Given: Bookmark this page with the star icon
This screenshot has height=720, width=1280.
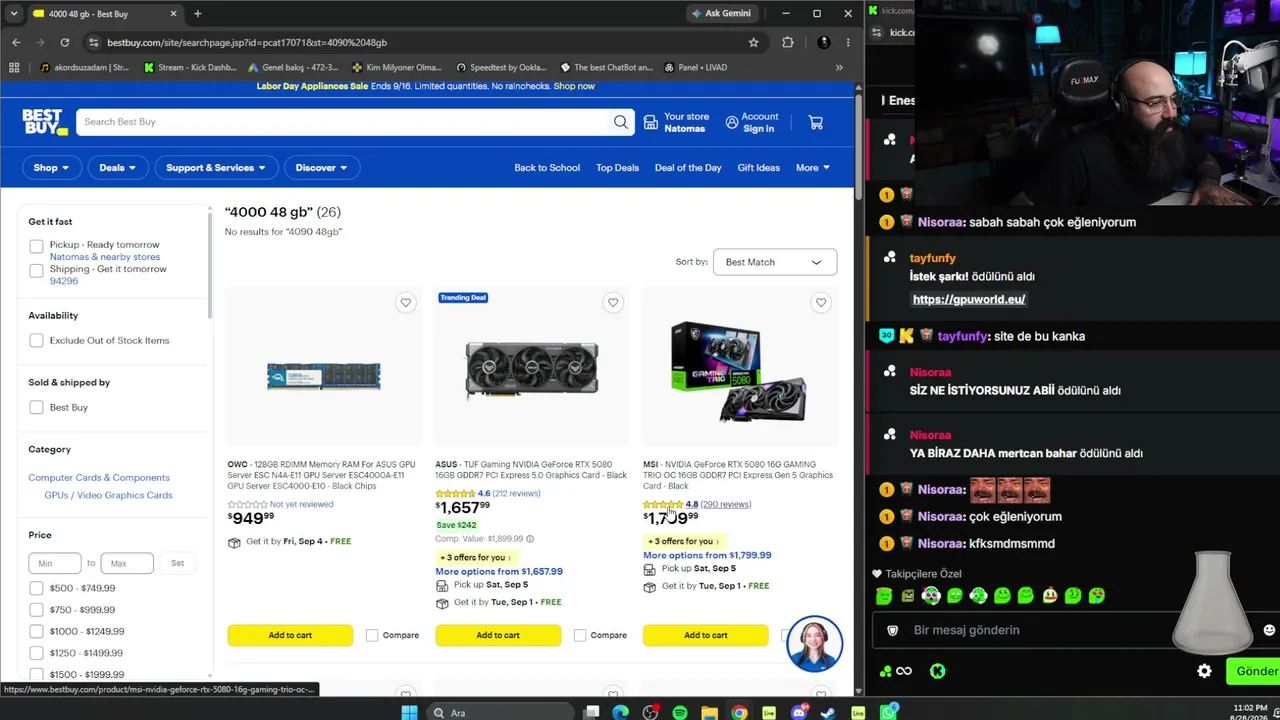Looking at the screenshot, I should click(753, 42).
